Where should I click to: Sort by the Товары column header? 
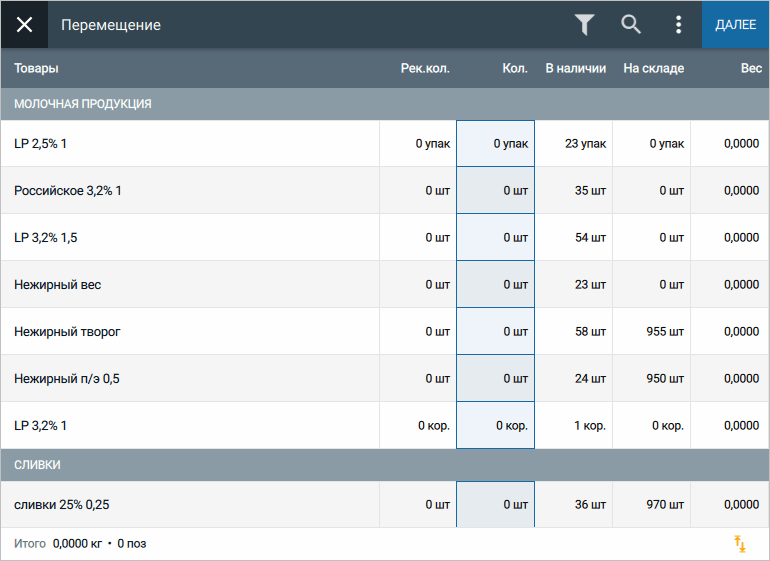click(x=36, y=68)
